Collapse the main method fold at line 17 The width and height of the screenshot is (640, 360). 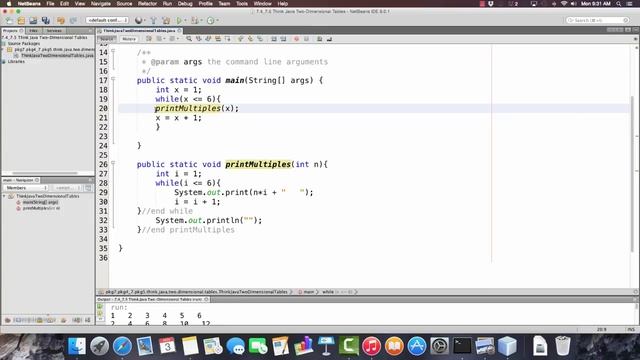click(x=113, y=79)
